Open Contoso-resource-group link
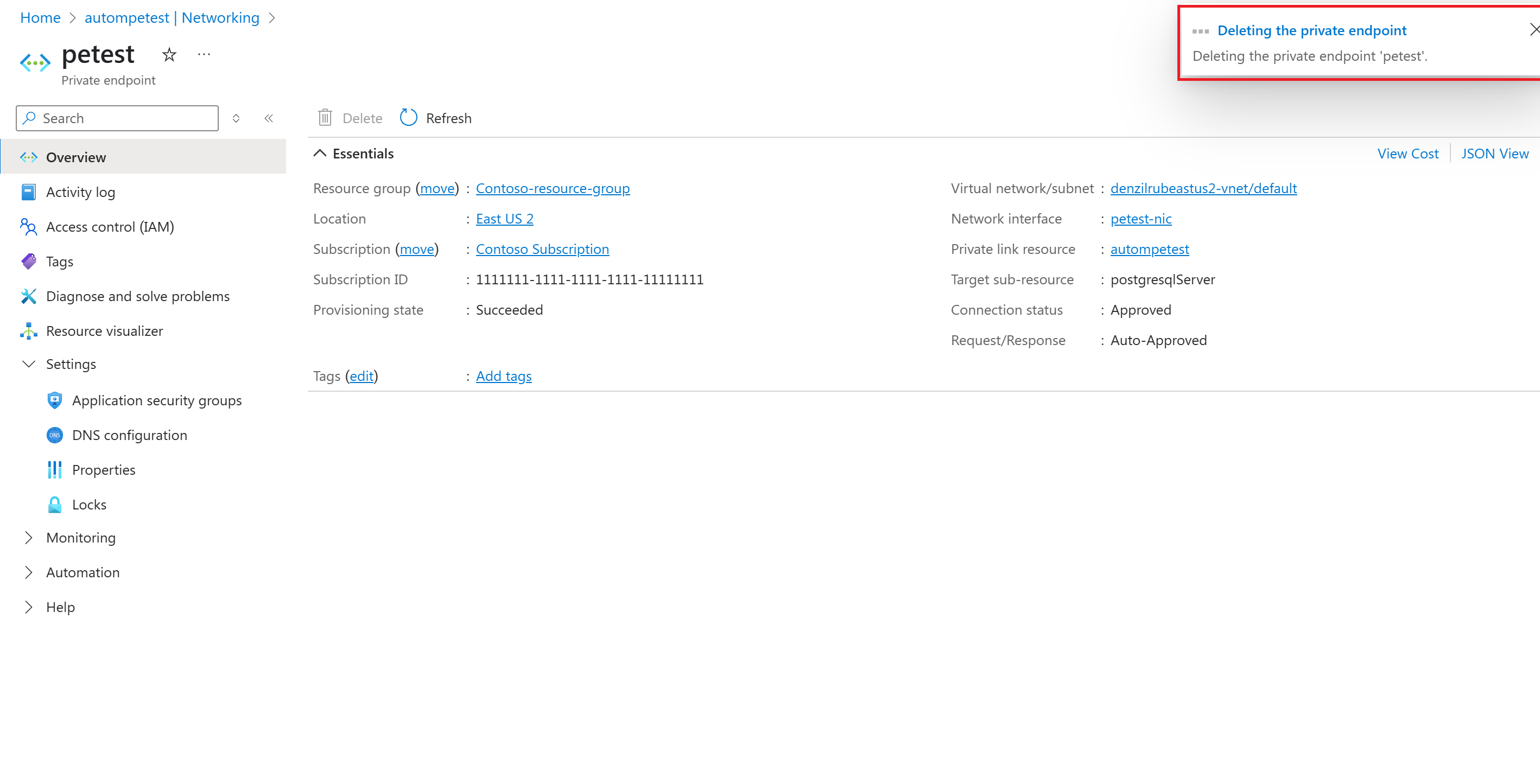1540x784 pixels. point(553,188)
